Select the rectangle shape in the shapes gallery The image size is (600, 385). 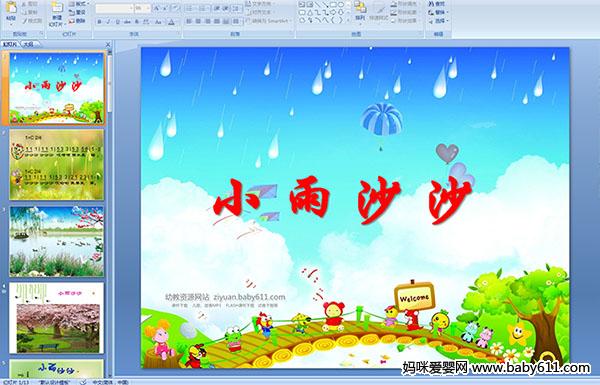(334, 5)
